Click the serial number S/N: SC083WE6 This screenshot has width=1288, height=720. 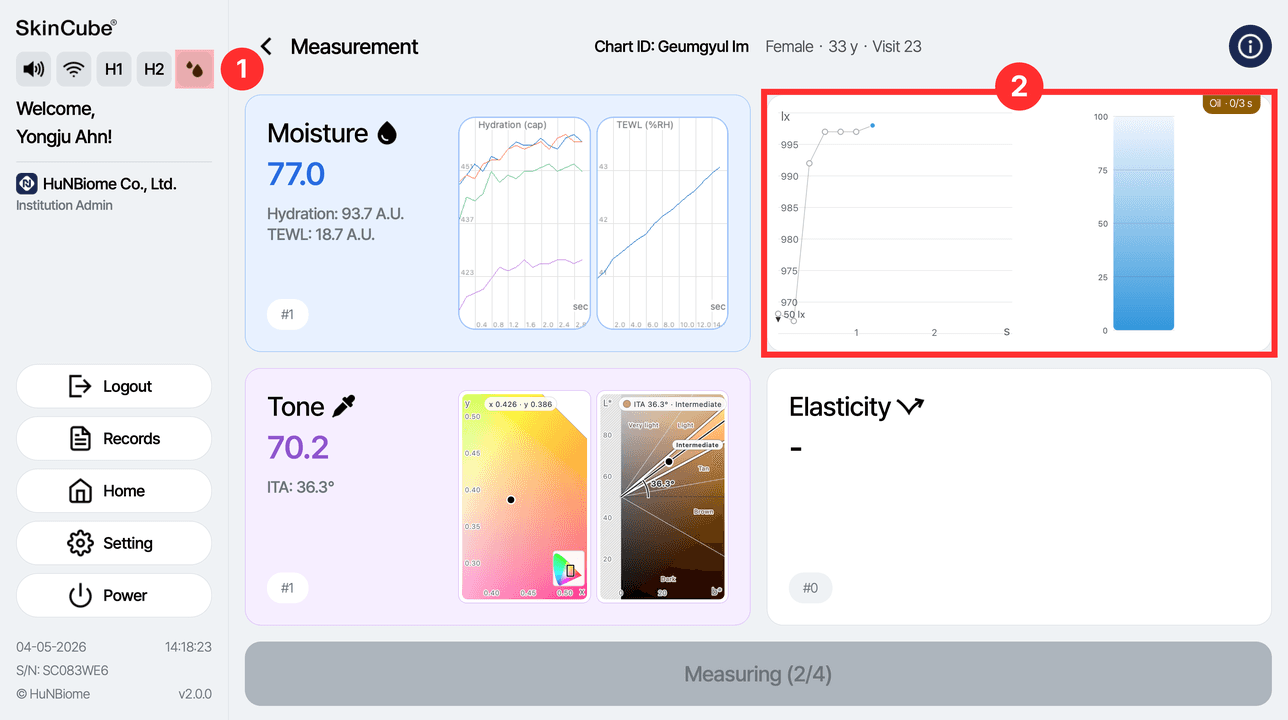point(62,670)
